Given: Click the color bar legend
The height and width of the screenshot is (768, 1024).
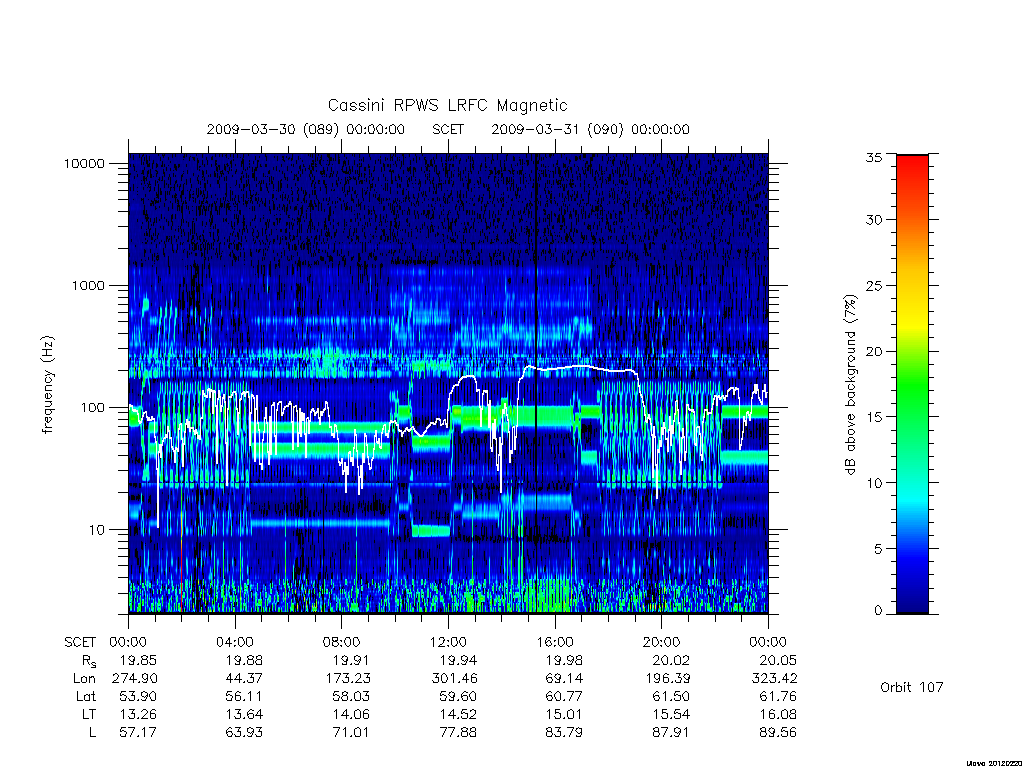Looking at the screenshot, I should tap(912, 384).
